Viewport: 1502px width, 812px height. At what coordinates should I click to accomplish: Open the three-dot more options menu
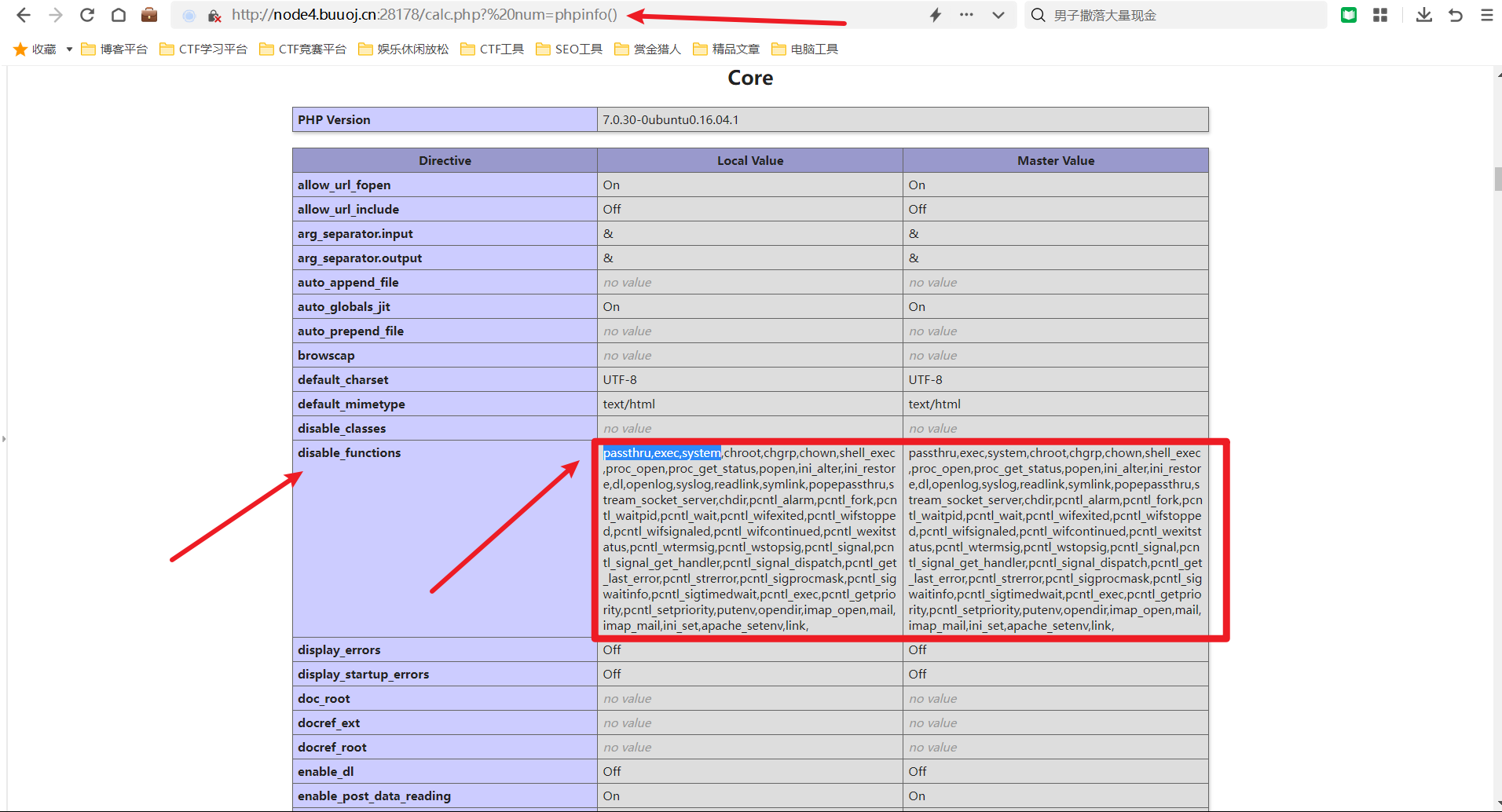tap(966, 15)
